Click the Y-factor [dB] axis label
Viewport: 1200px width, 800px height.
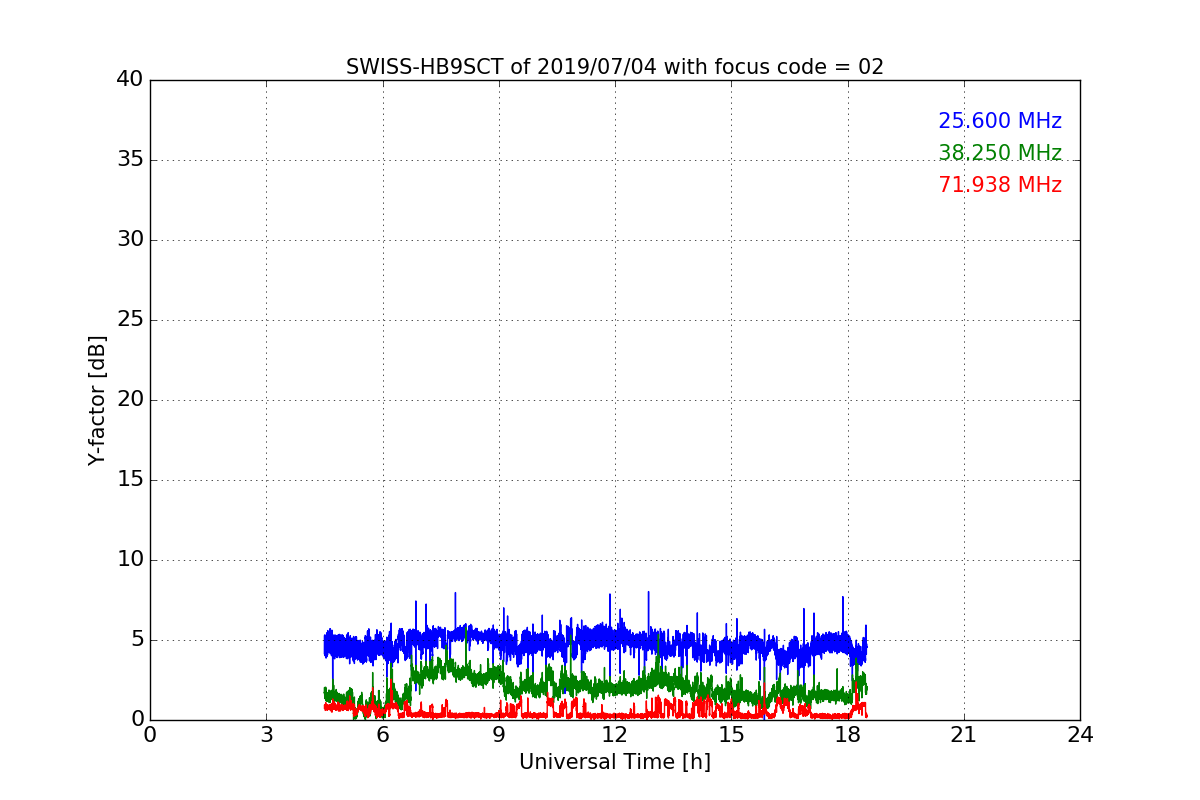point(97,400)
